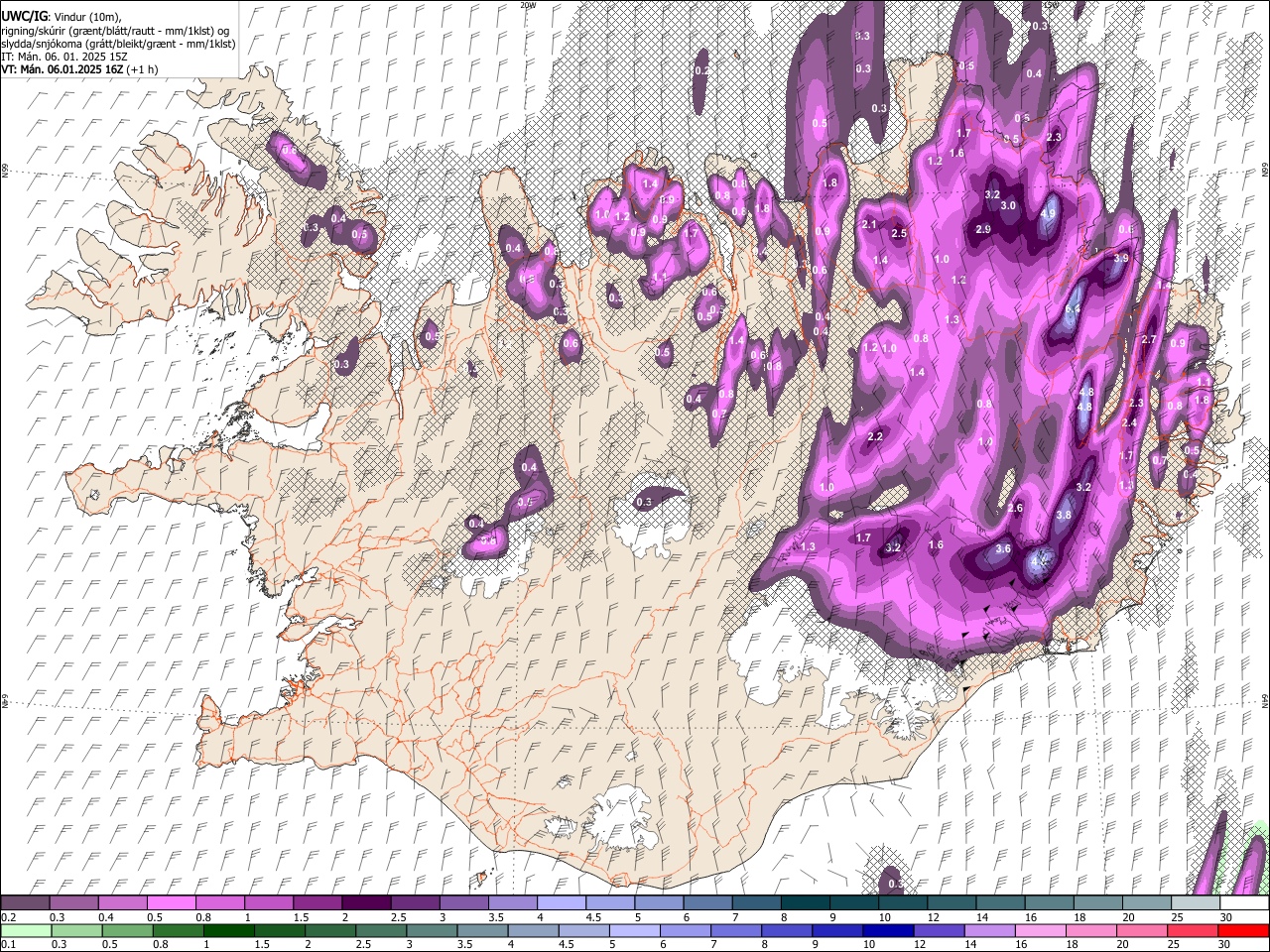Click the '3.3' snowfall value near top
Viewport: 1270px width, 952px height.
pyautogui.click(x=862, y=36)
